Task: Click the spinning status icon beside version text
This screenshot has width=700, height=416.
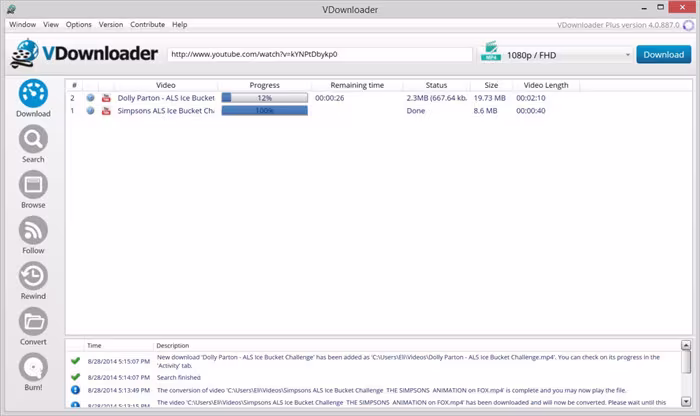Action: pyautogui.click(x=688, y=25)
